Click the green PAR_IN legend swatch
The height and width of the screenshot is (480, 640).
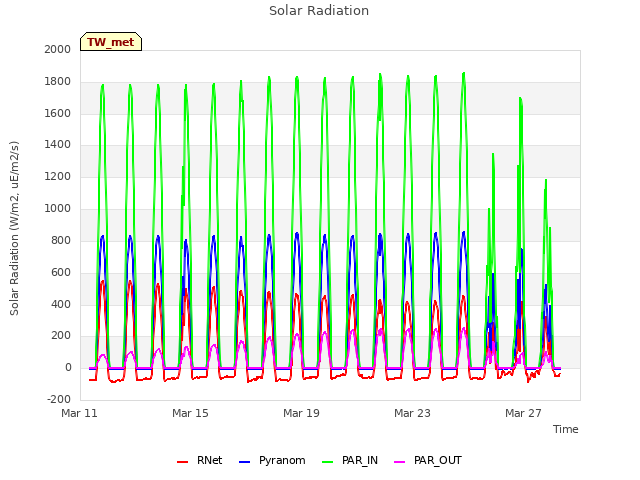tap(327, 462)
